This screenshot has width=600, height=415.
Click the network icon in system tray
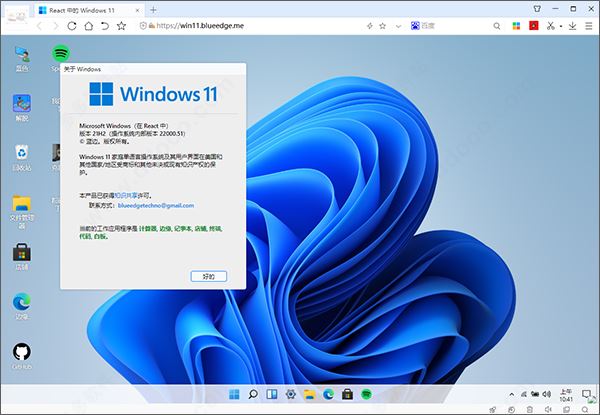[524, 394]
